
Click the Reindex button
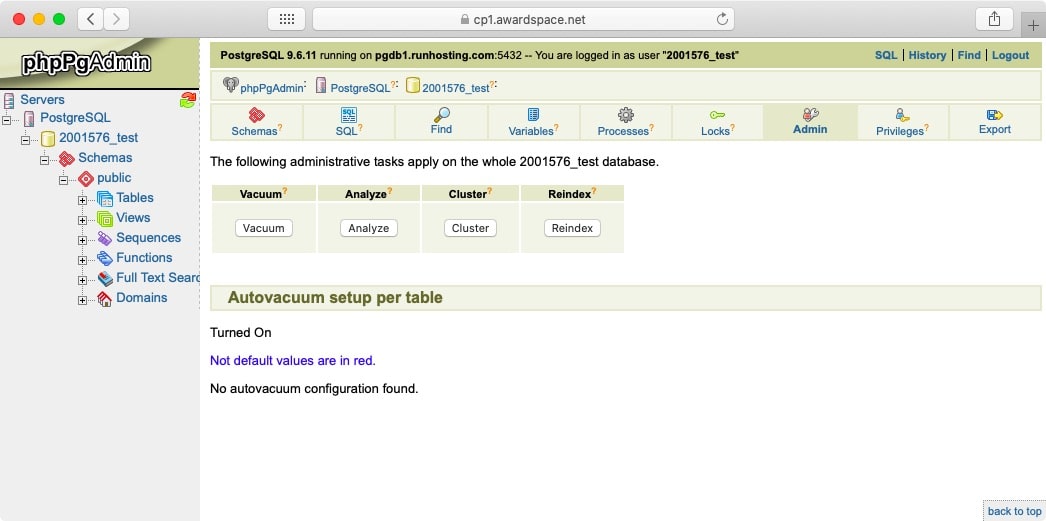click(x=572, y=228)
